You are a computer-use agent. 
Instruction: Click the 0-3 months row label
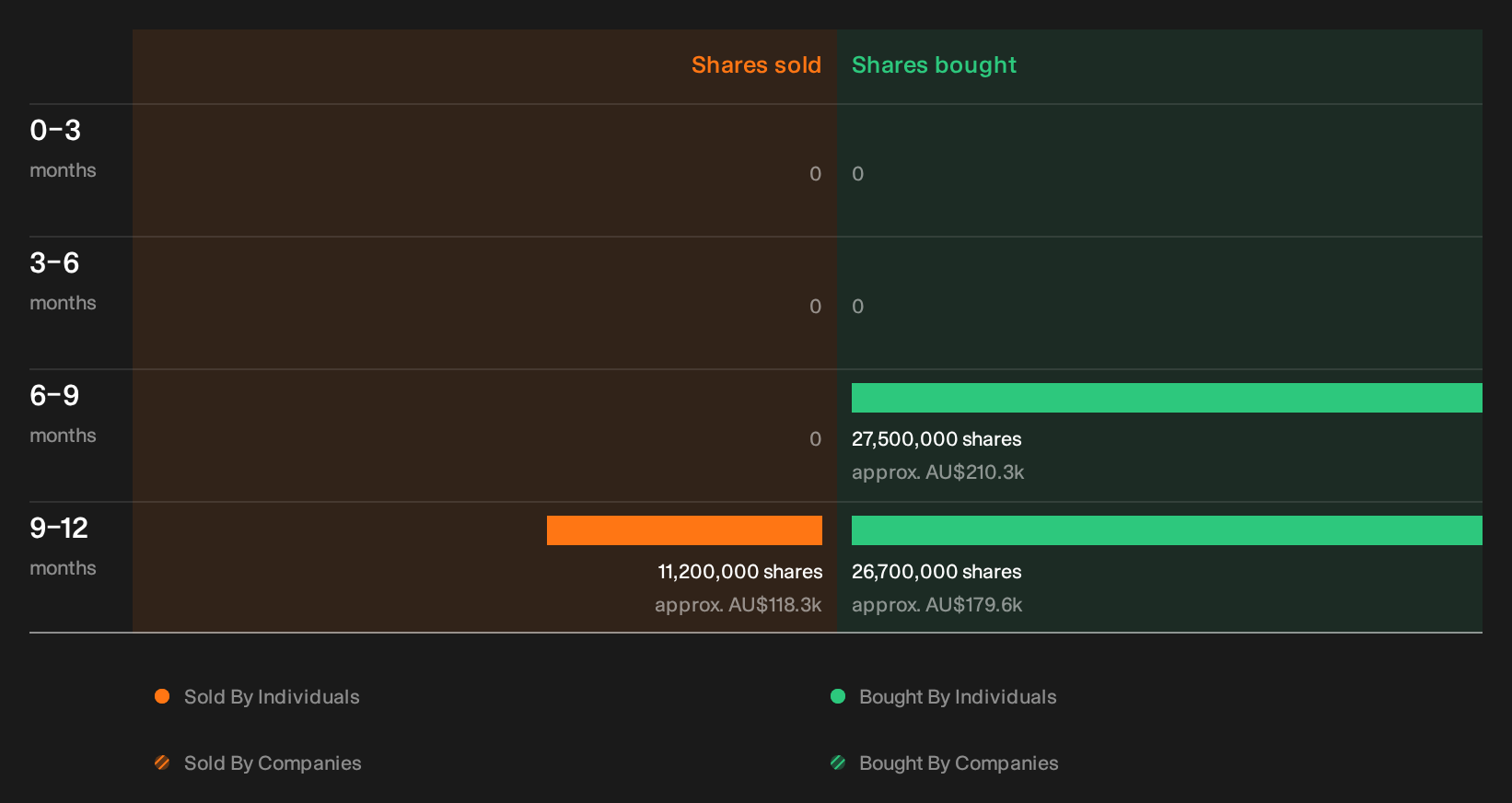(x=63, y=148)
